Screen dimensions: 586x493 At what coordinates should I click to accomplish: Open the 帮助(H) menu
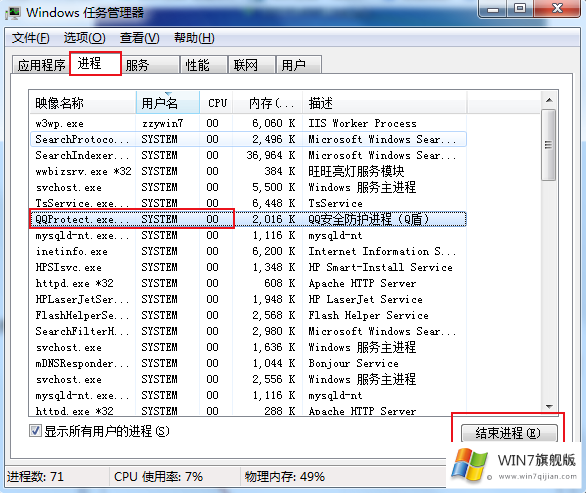tap(194, 38)
